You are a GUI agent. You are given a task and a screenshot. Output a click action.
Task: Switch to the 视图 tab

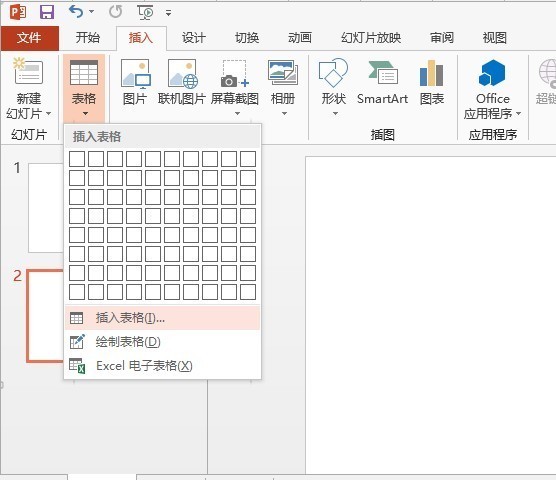[495, 38]
